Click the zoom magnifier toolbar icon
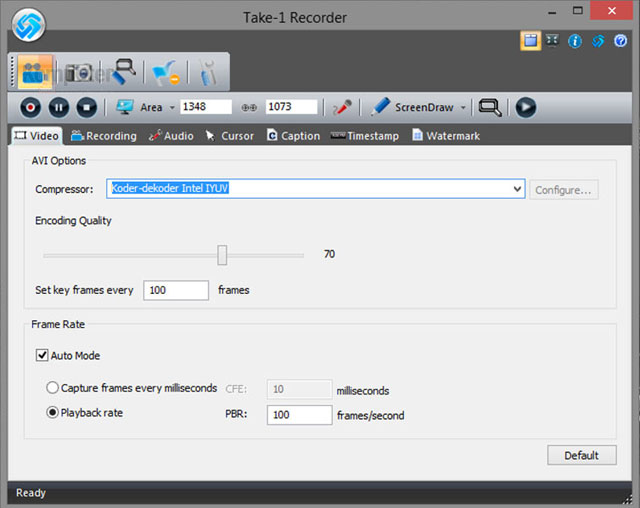This screenshot has height=508, width=640. 490,107
